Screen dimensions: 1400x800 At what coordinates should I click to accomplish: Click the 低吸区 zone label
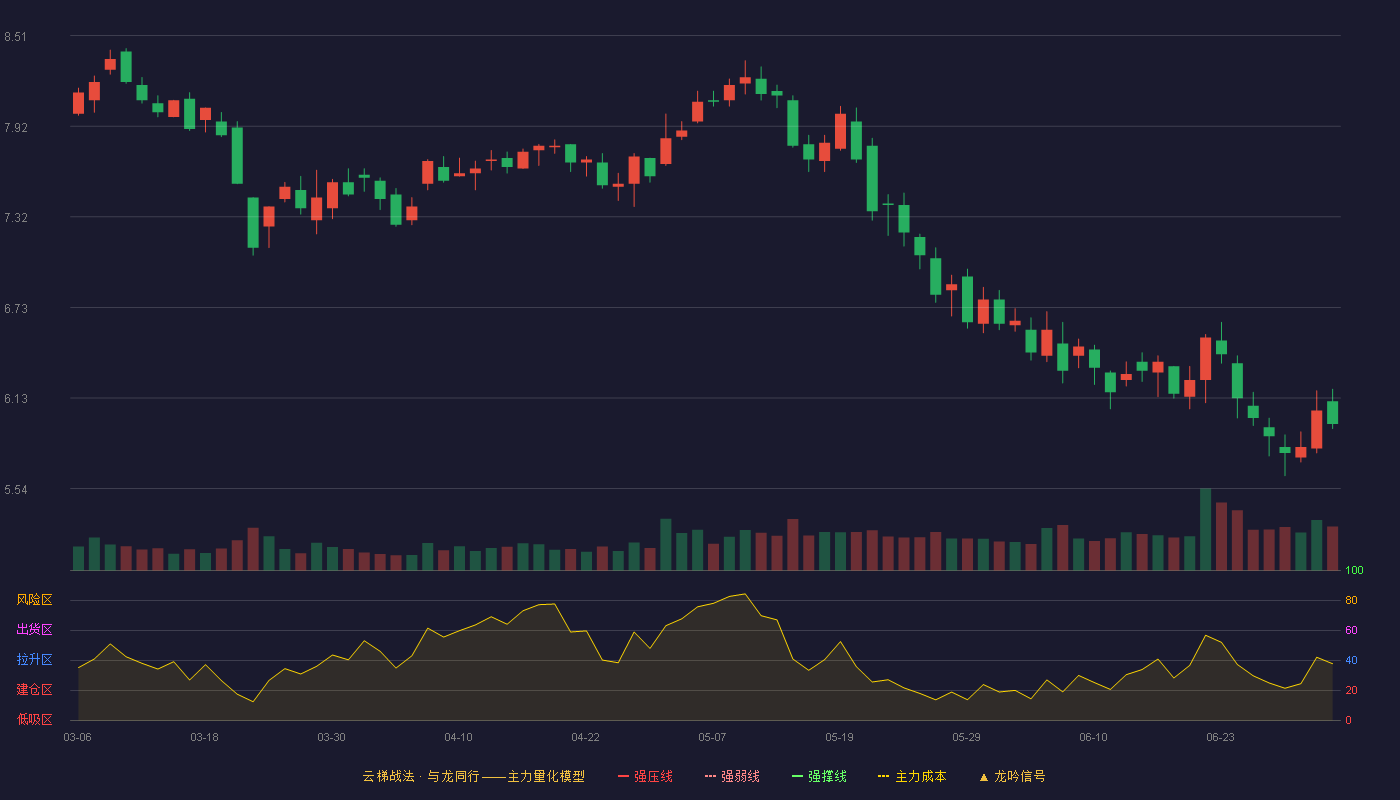35,719
